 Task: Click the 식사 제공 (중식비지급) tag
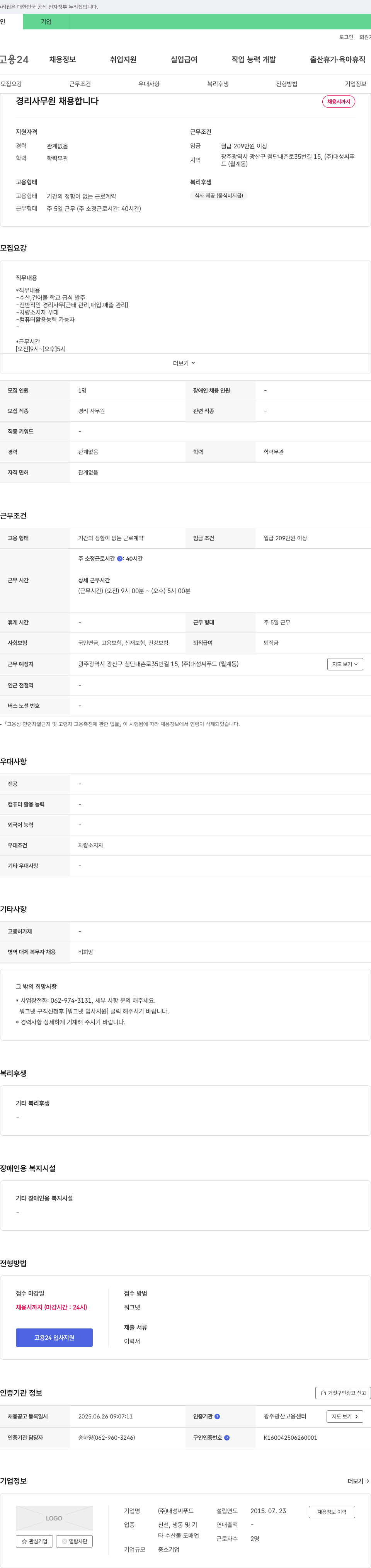[219, 196]
